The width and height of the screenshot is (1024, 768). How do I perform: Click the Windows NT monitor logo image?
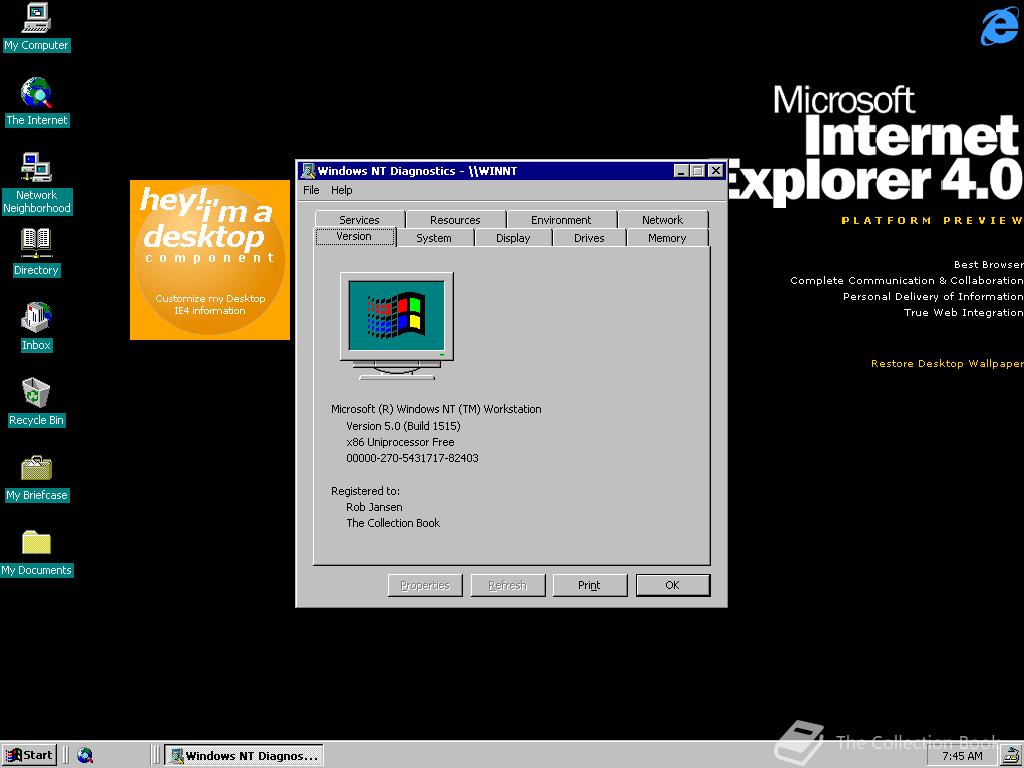pyautogui.click(x=396, y=326)
